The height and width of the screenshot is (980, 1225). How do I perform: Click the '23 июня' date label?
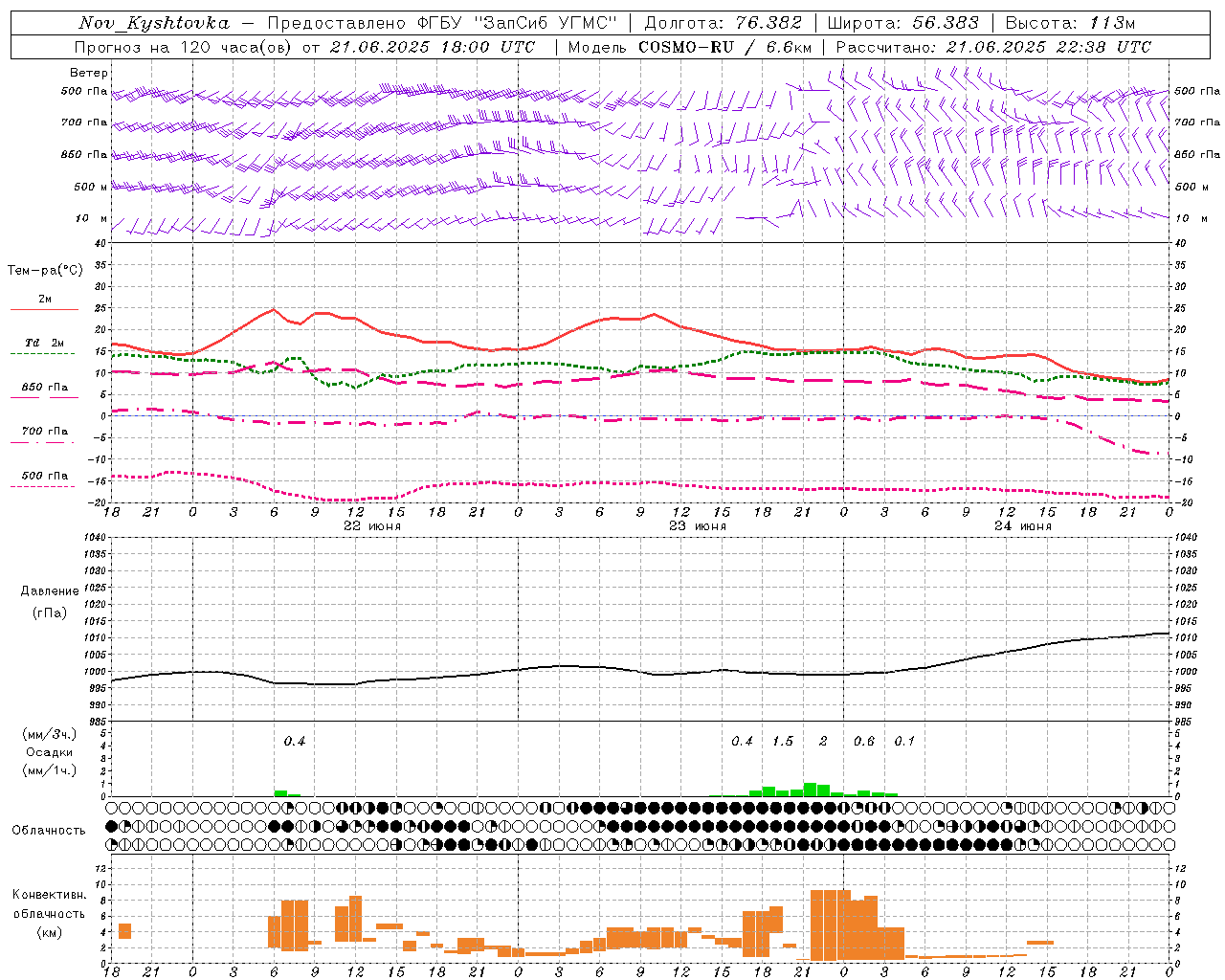pyautogui.click(x=698, y=526)
